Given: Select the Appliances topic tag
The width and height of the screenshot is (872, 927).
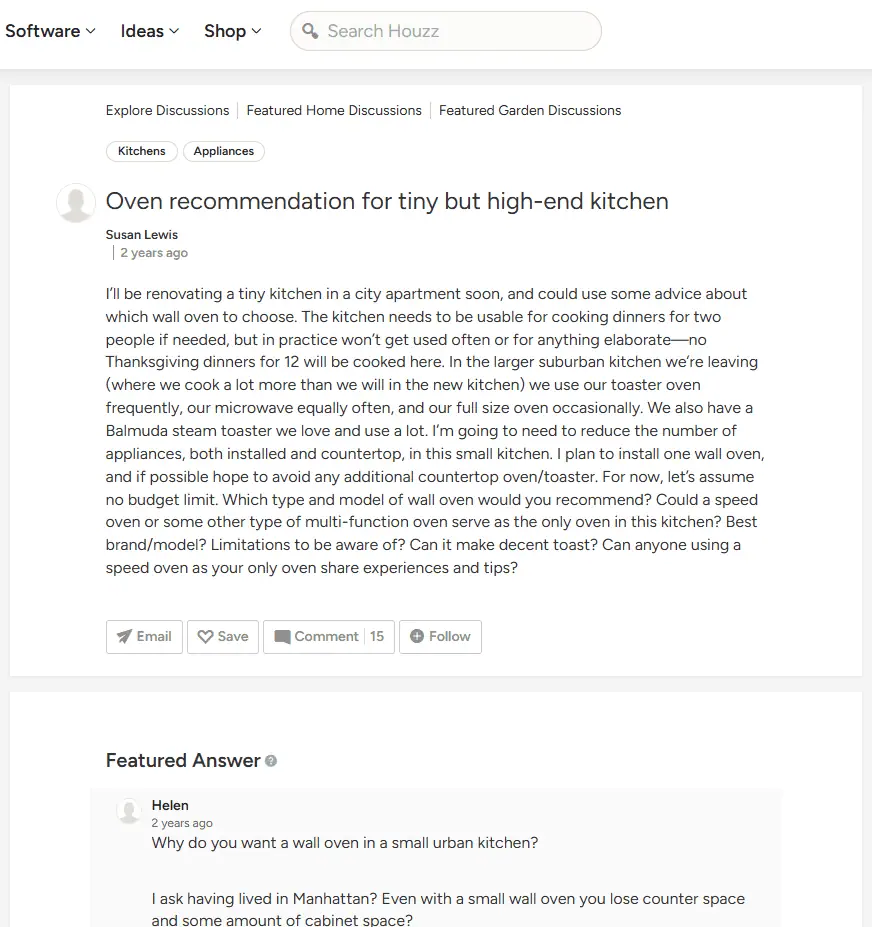Looking at the screenshot, I should click(224, 151).
